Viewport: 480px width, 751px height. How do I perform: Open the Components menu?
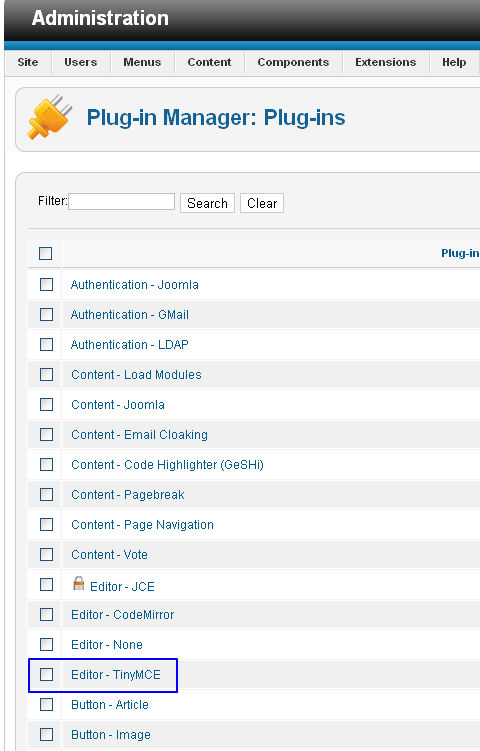[293, 62]
